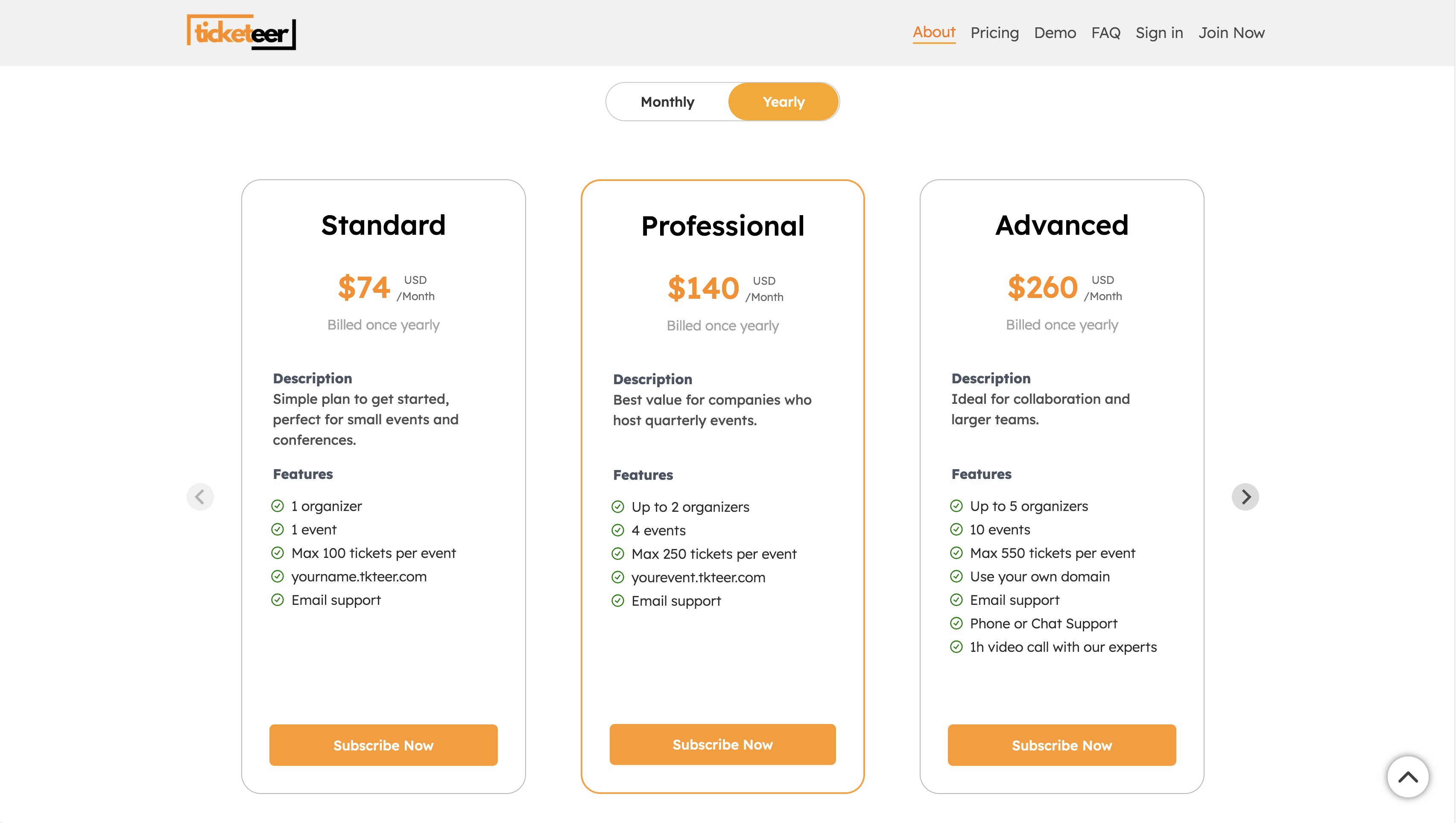The height and width of the screenshot is (823, 1456).
Task: Click the Professional plan $140 price
Action: (703, 288)
